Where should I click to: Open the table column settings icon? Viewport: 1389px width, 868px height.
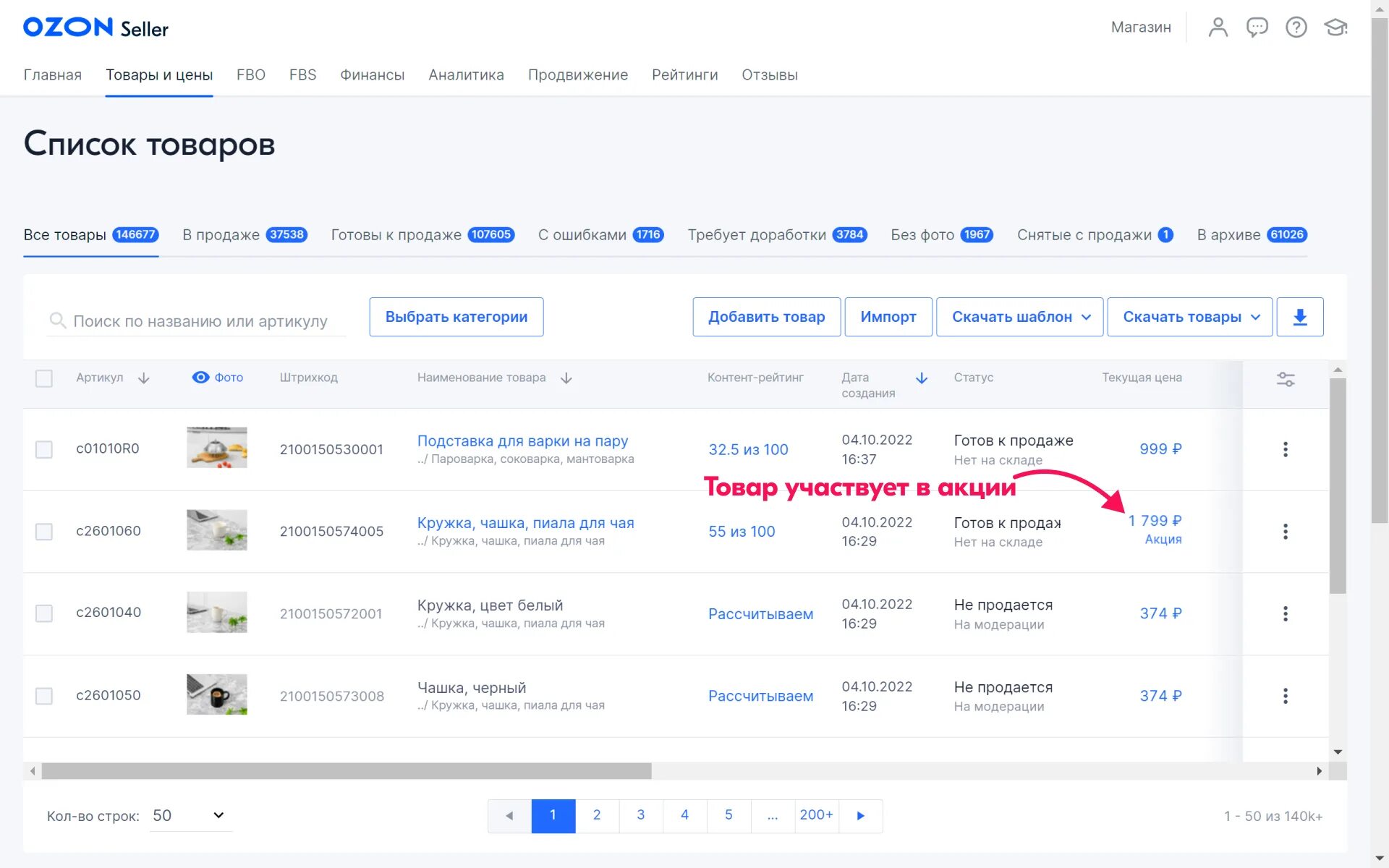pos(1286,379)
